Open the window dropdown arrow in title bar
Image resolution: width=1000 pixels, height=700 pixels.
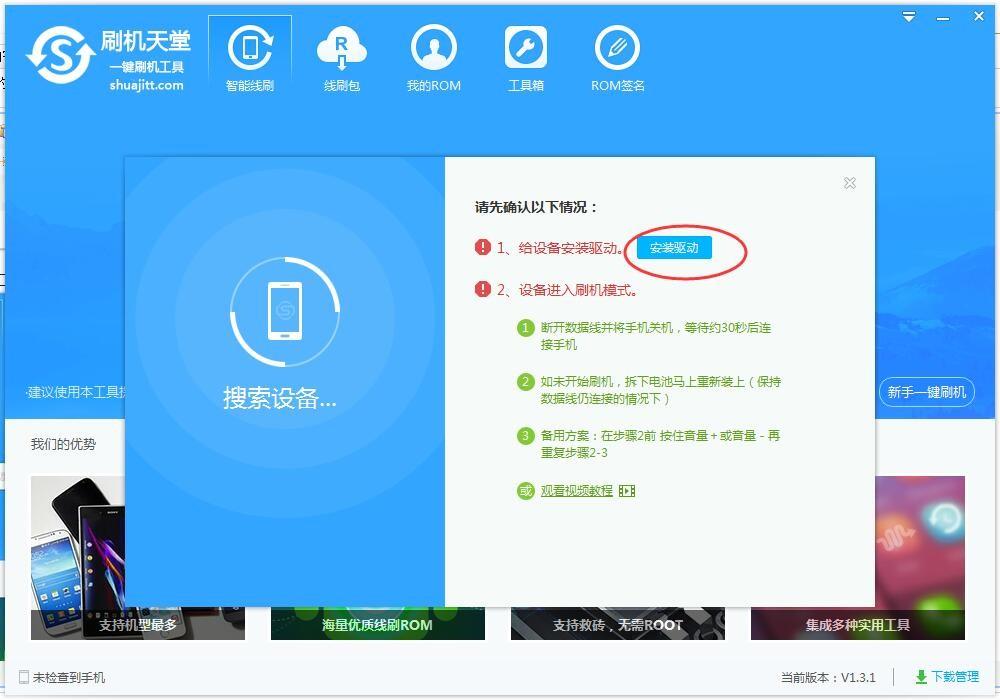tap(908, 16)
